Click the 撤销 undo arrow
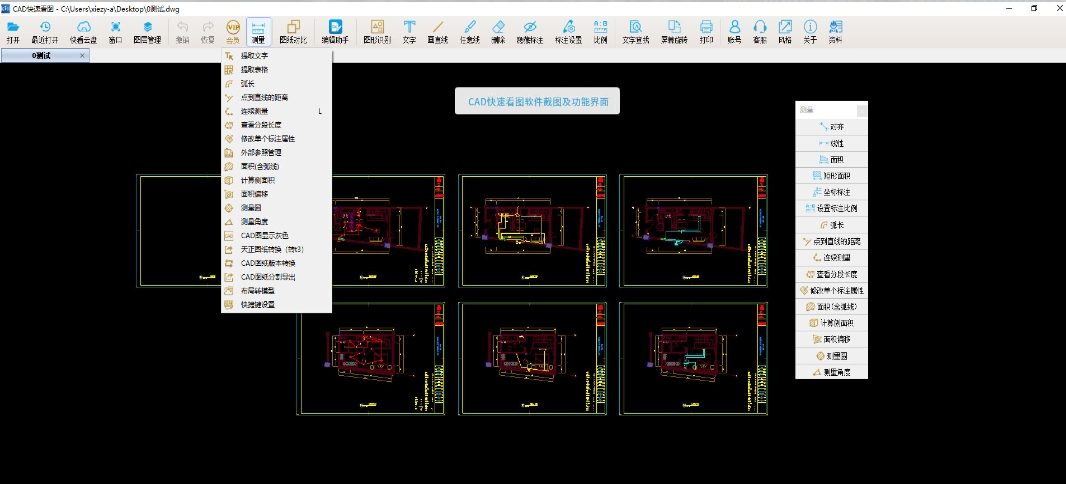The height and width of the screenshot is (484, 1066). click(x=182, y=32)
